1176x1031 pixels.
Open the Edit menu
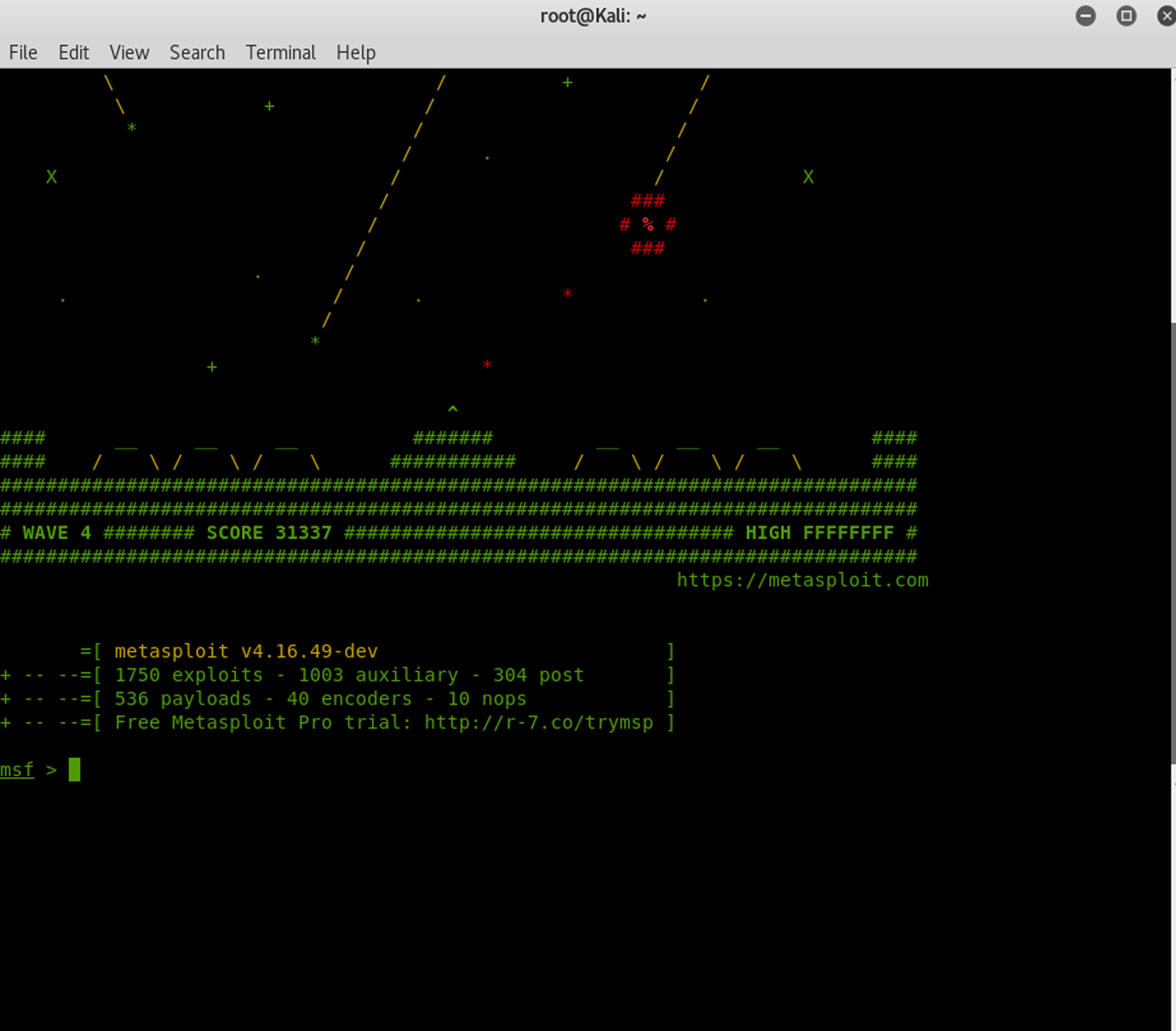tap(73, 53)
